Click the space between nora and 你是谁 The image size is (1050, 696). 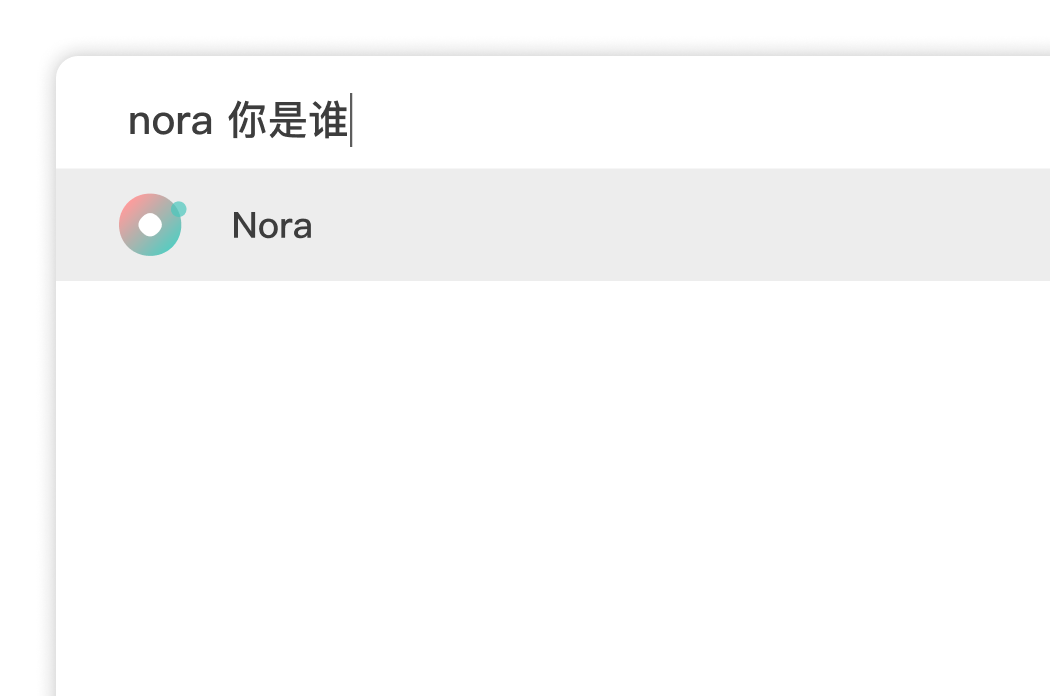(220, 122)
